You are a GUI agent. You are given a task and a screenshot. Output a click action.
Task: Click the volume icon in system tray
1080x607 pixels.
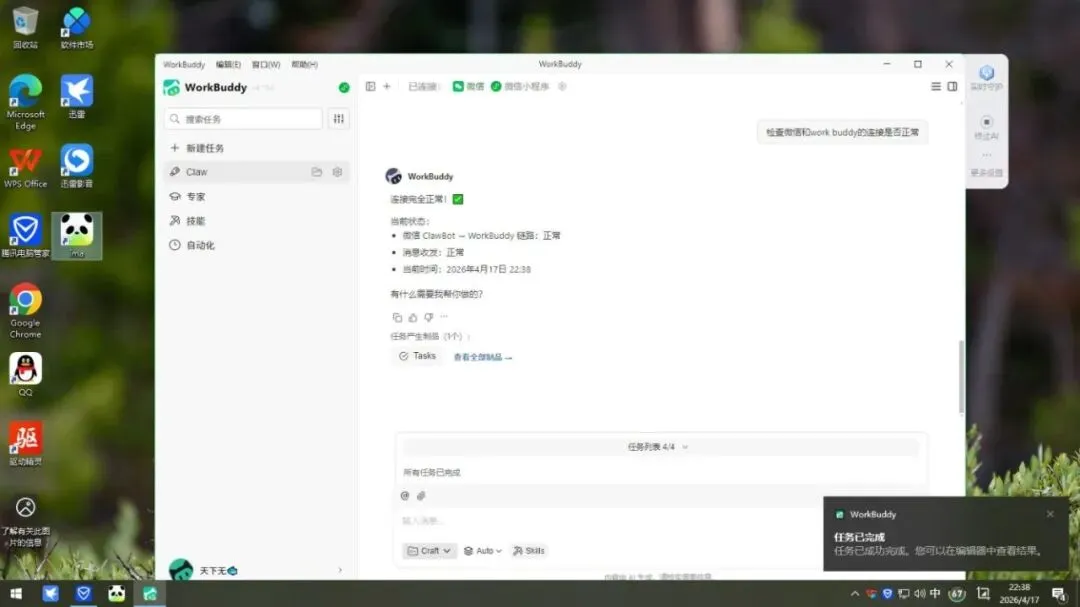[x=920, y=593]
